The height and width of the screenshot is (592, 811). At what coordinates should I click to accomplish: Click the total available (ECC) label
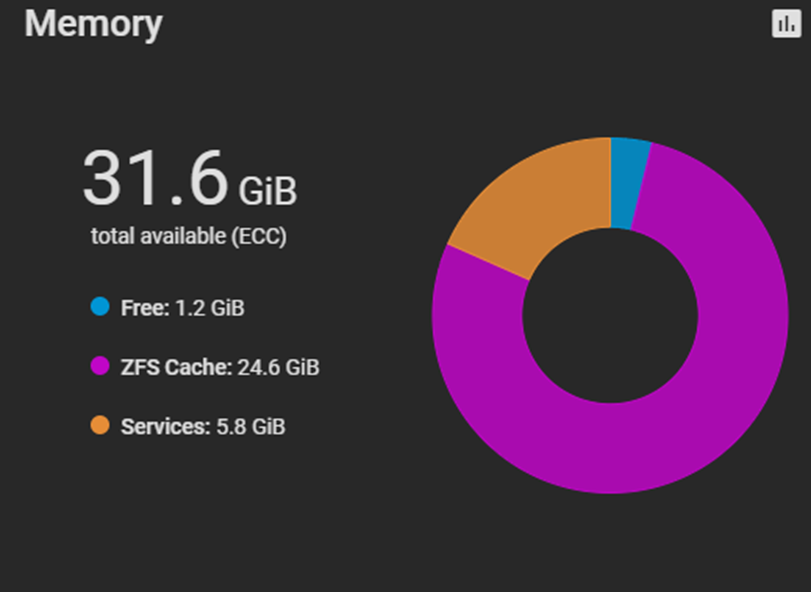point(189,236)
